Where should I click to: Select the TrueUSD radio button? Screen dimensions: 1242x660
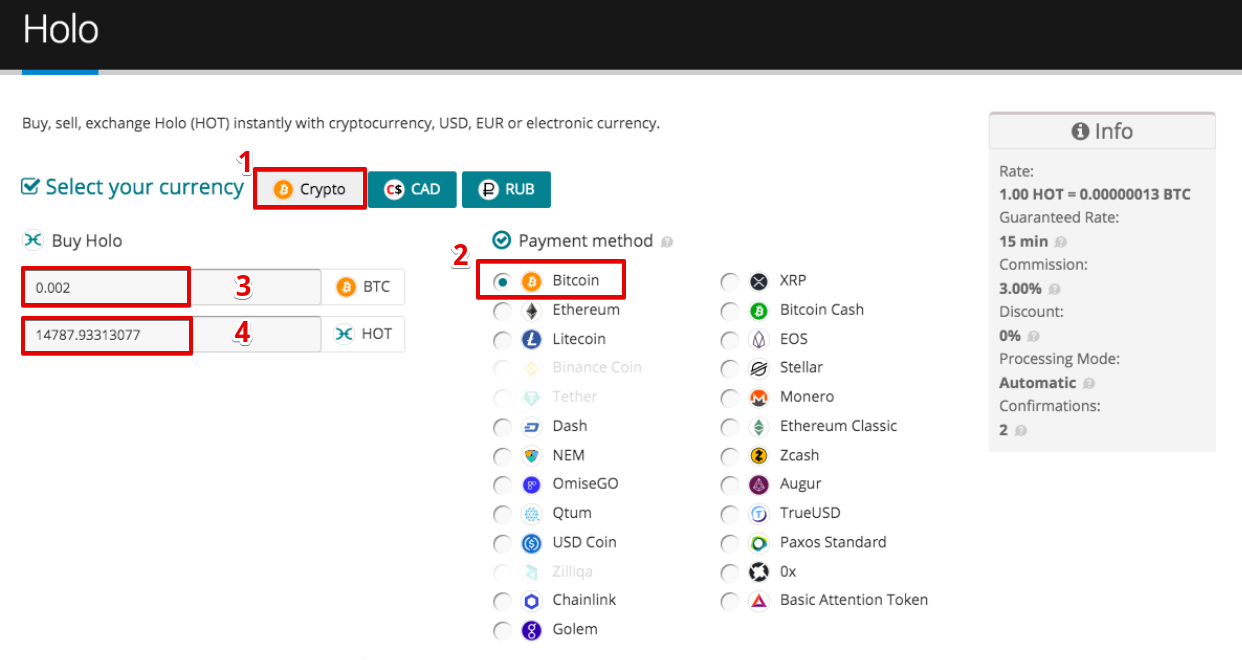730,514
